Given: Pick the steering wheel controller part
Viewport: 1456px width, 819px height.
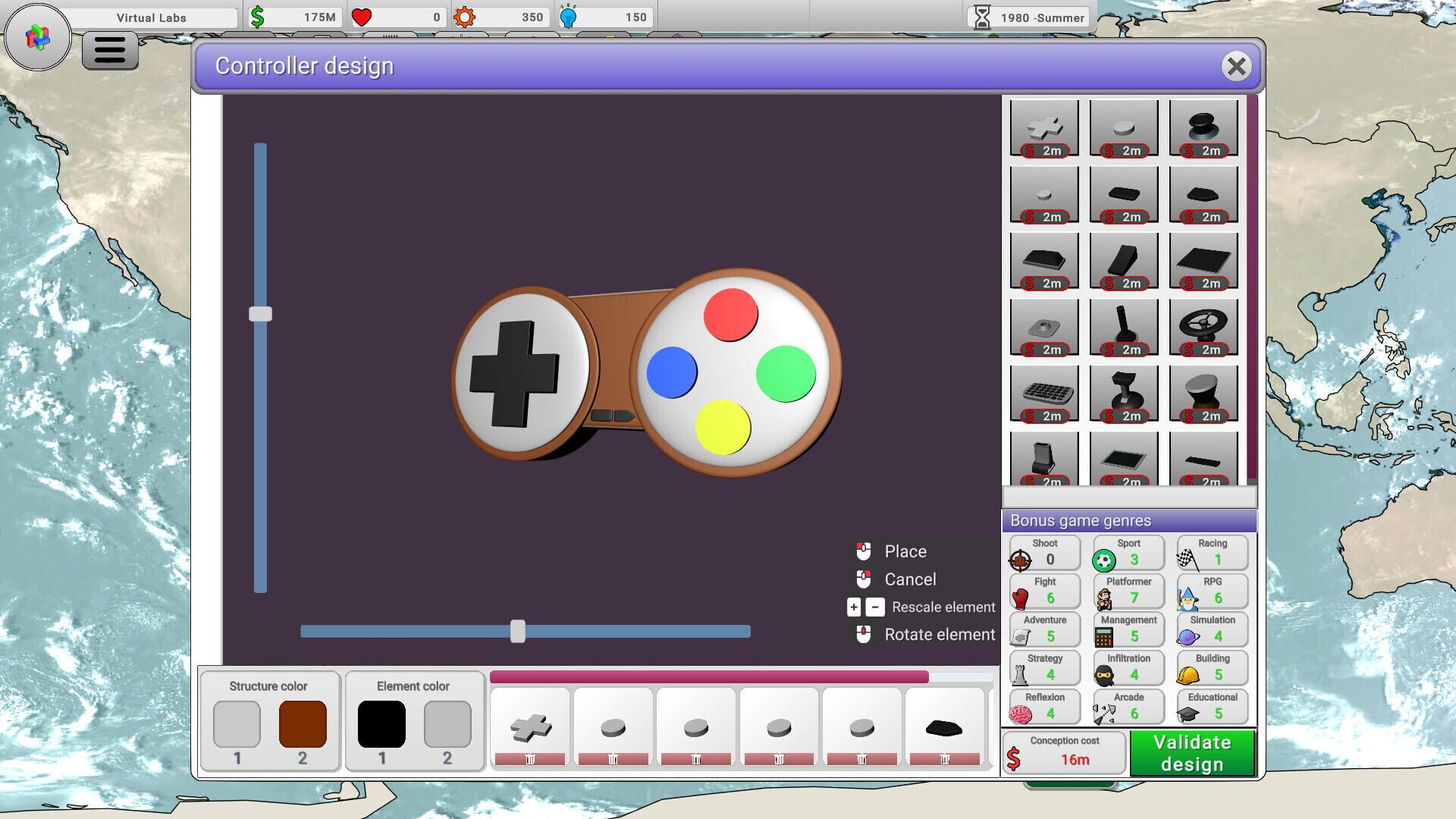Looking at the screenshot, I should (1204, 328).
